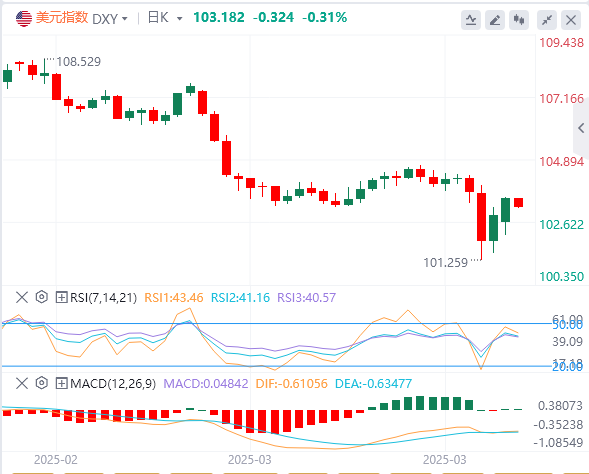This screenshot has height=474, width=589.
Task: Remove the MACD indicator panel
Action: pos(22,383)
